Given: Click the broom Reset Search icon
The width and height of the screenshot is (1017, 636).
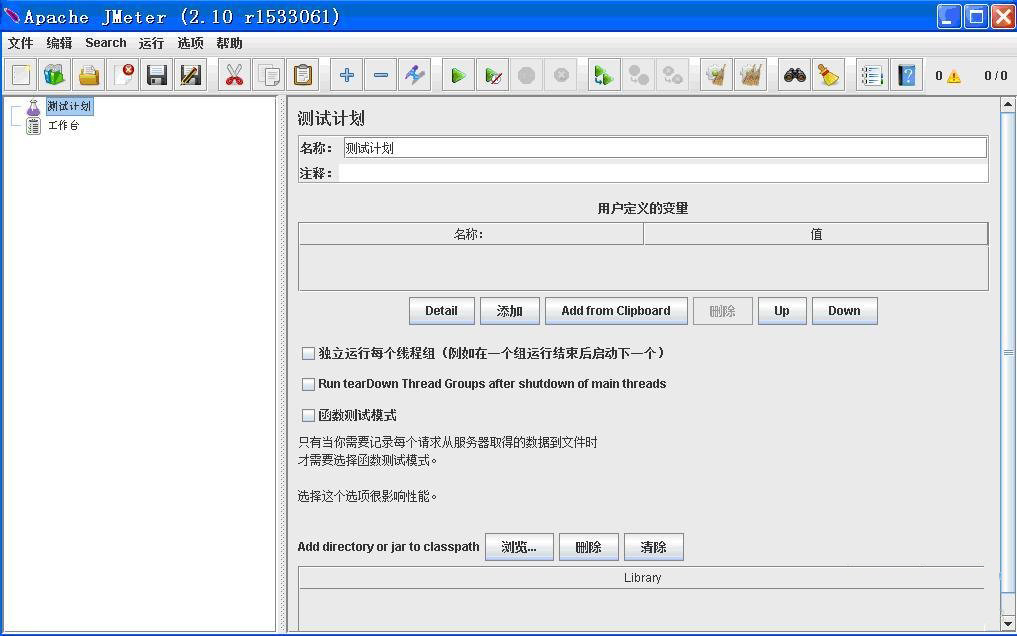Looking at the screenshot, I should [828, 76].
